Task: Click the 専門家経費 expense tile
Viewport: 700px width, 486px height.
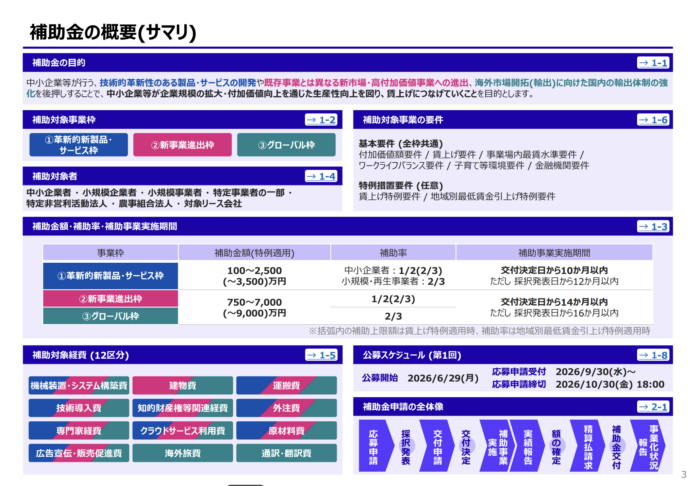Action: (79, 431)
